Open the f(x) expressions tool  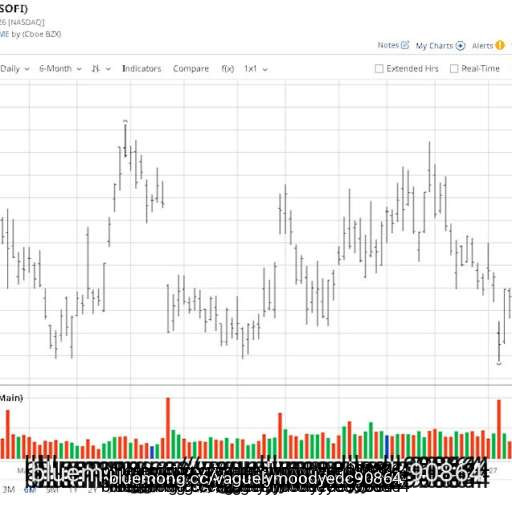(x=228, y=69)
